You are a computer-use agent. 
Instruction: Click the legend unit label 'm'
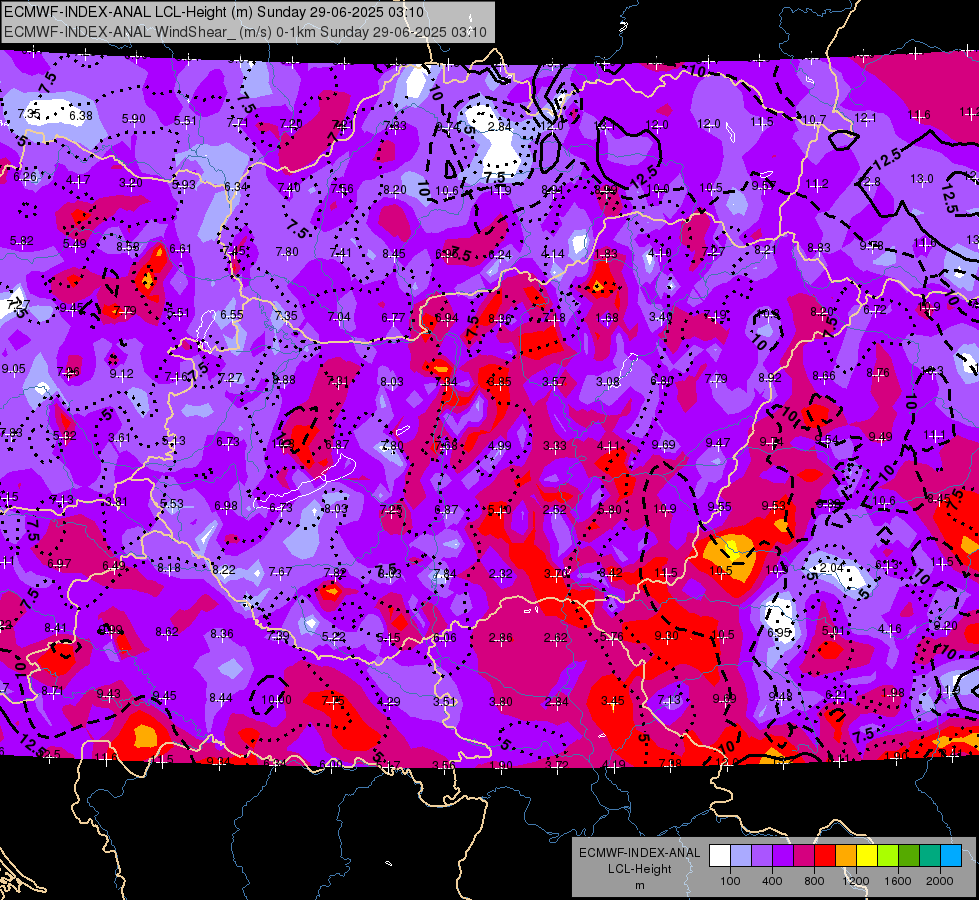click(639, 885)
